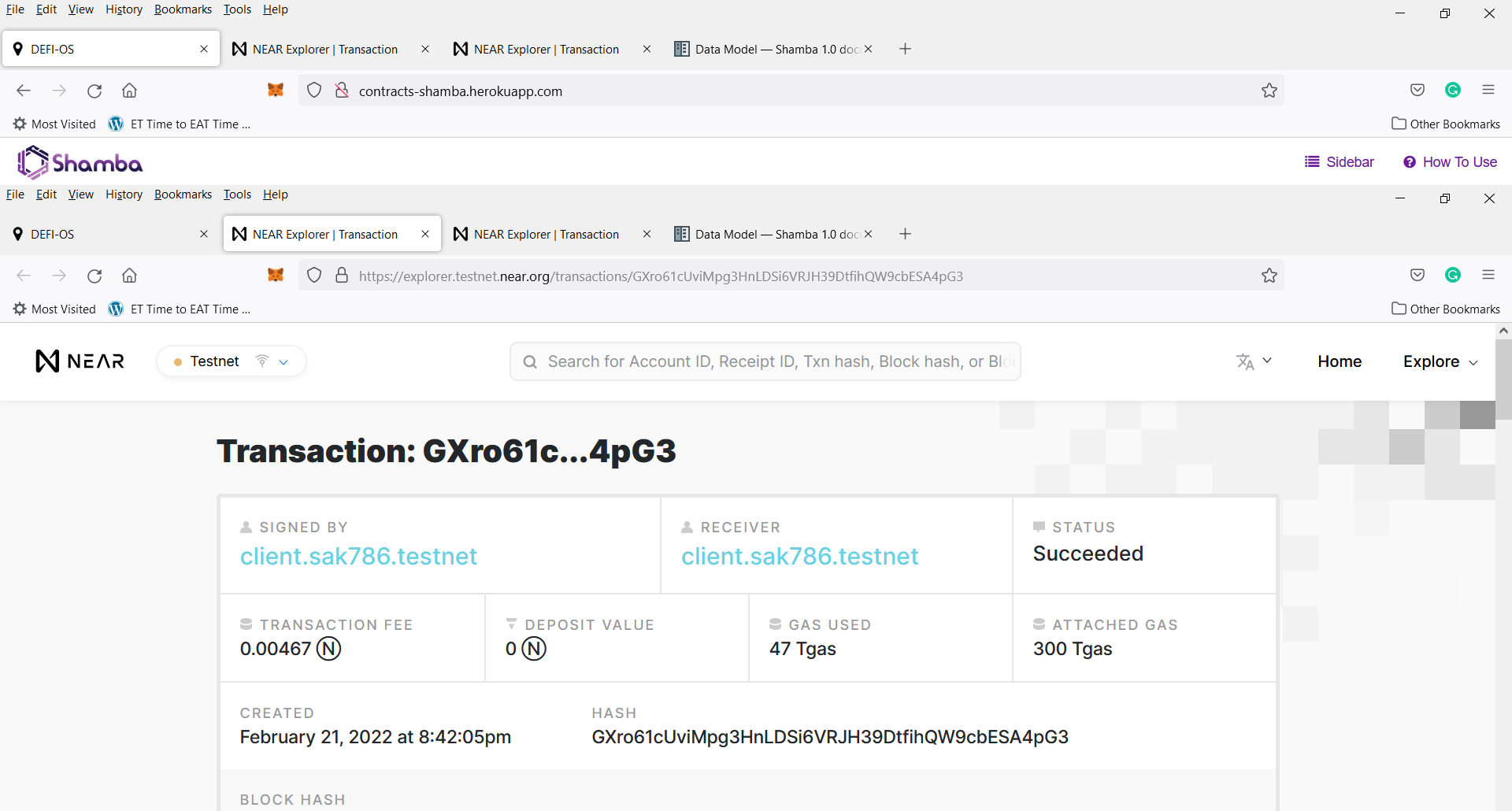
Task: Open a new tab in NEAR Explorer window
Action: pyautogui.click(x=906, y=234)
